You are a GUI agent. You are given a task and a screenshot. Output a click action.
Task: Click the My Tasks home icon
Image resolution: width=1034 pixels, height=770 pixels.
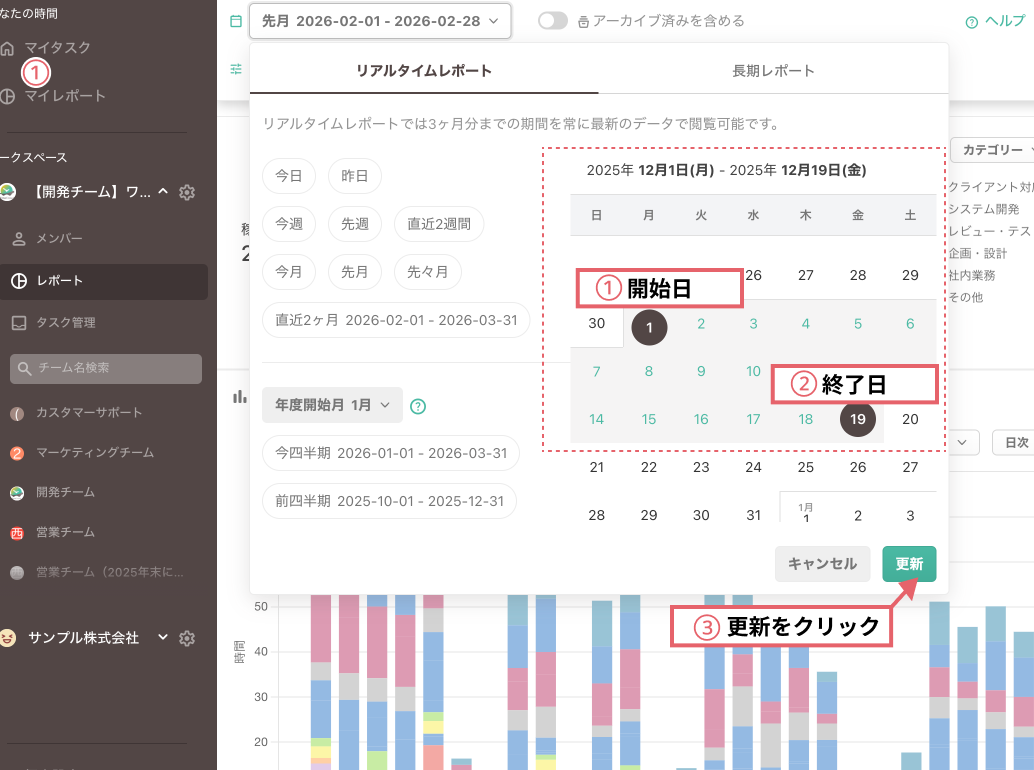(x=8, y=48)
